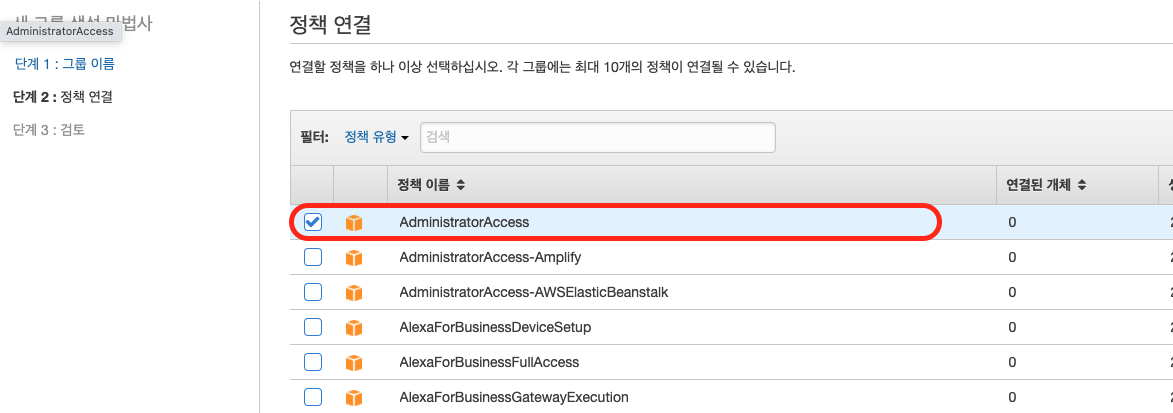This screenshot has width=1173, height=413.
Task: Go to 단계 1 : 그룹 이름 step
Action: (x=64, y=64)
